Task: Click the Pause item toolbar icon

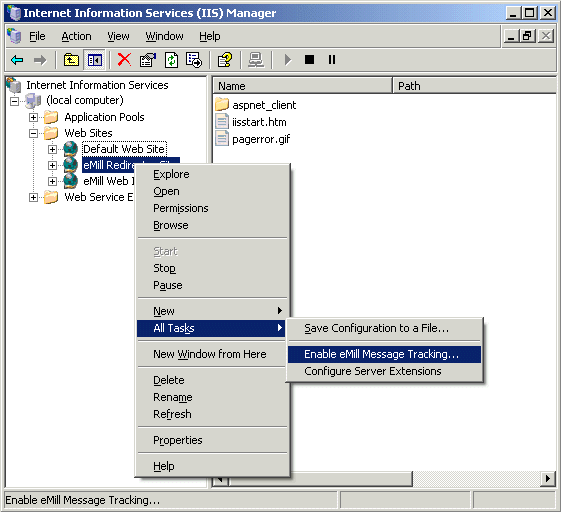Action: click(x=332, y=59)
